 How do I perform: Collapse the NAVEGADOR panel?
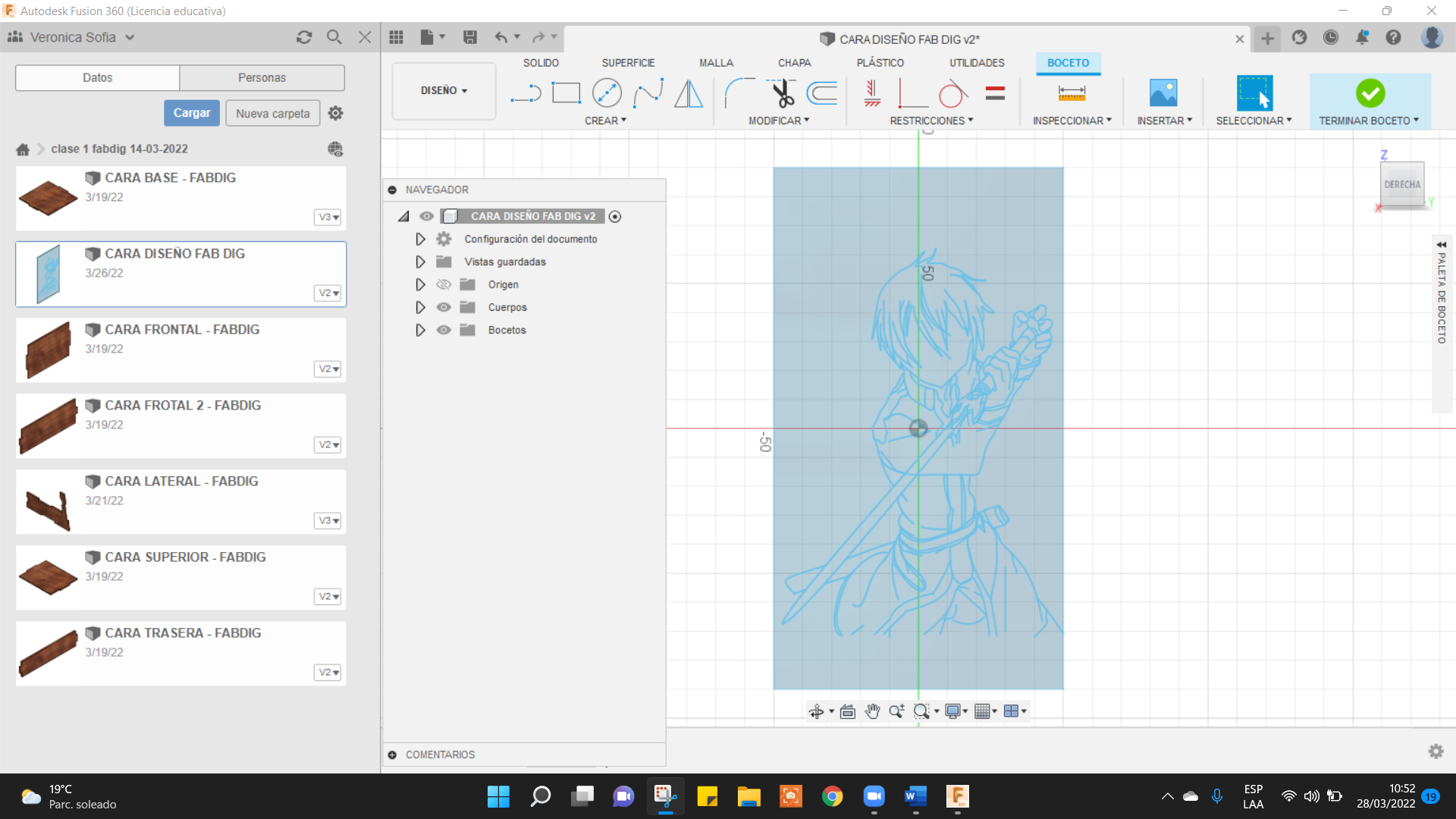coord(392,190)
